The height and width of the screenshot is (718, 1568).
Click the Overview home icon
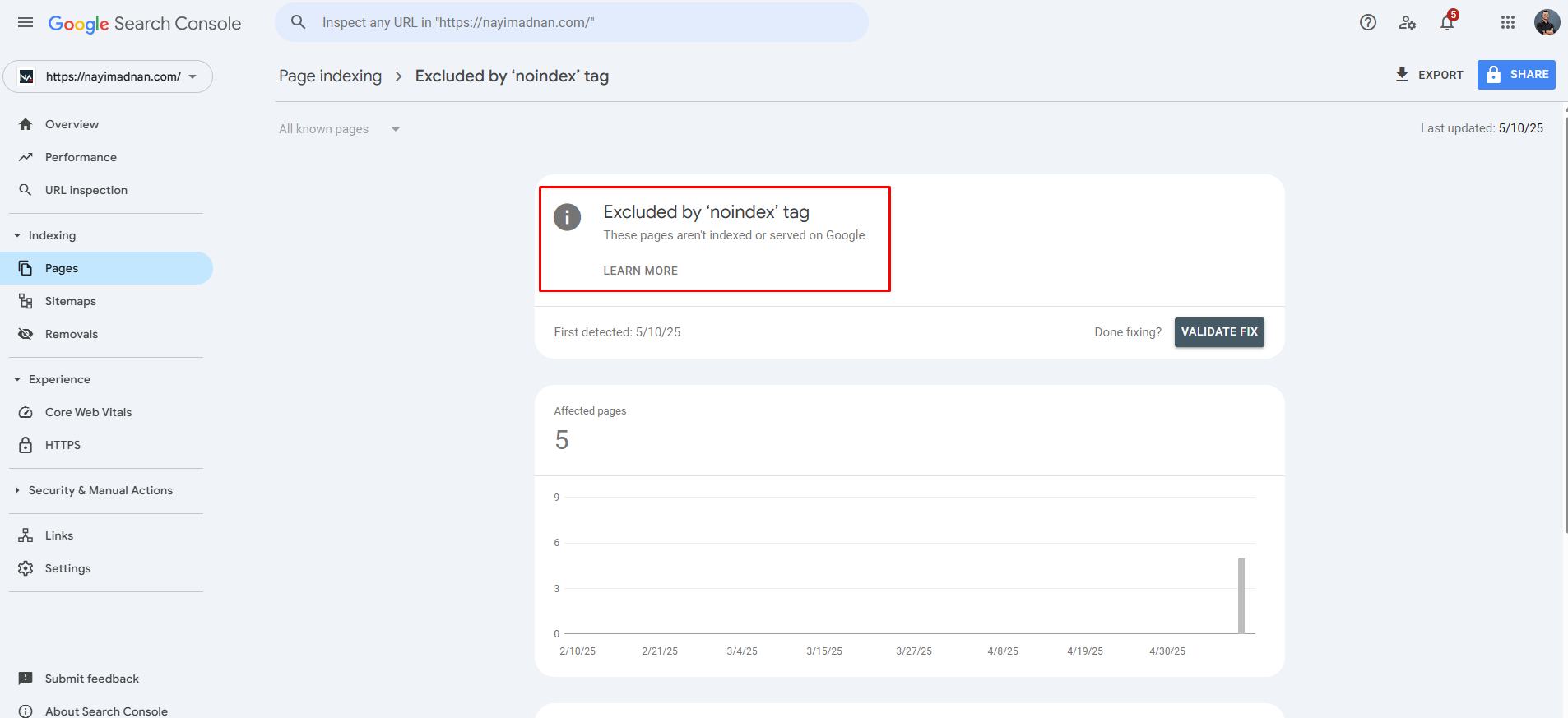coord(26,124)
